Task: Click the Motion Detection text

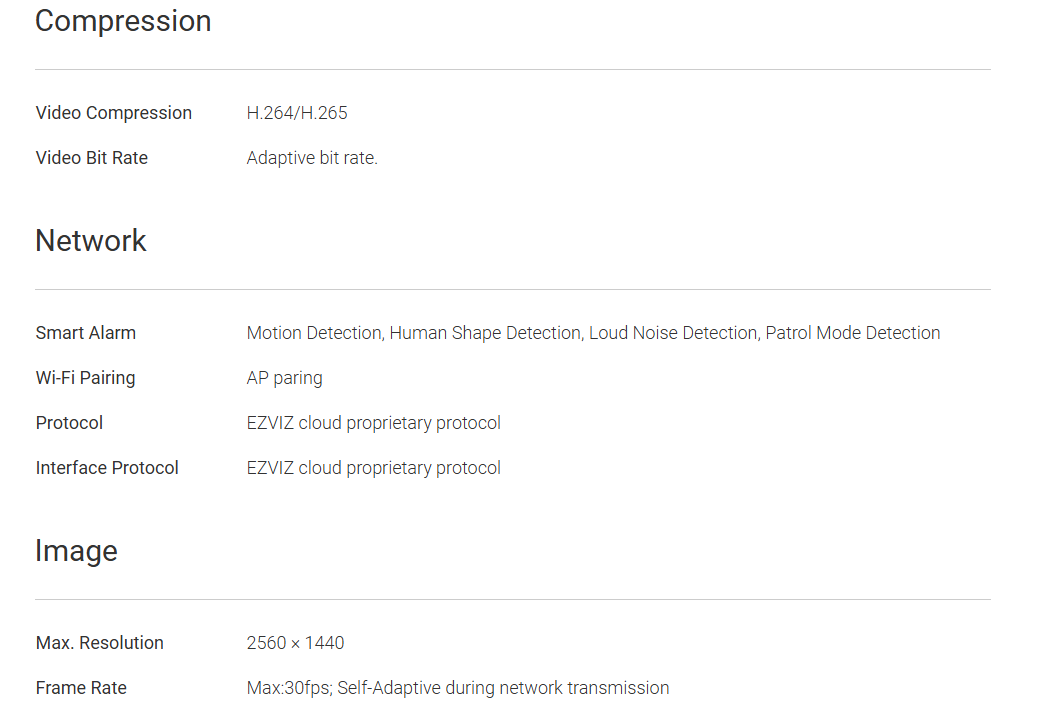Action: 314,333
